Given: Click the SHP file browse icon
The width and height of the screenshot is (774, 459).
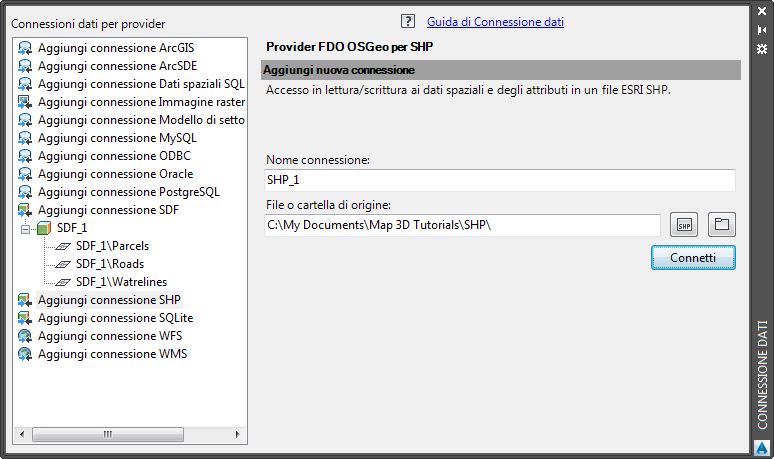Looking at the screenshot, I should [684, 225].
